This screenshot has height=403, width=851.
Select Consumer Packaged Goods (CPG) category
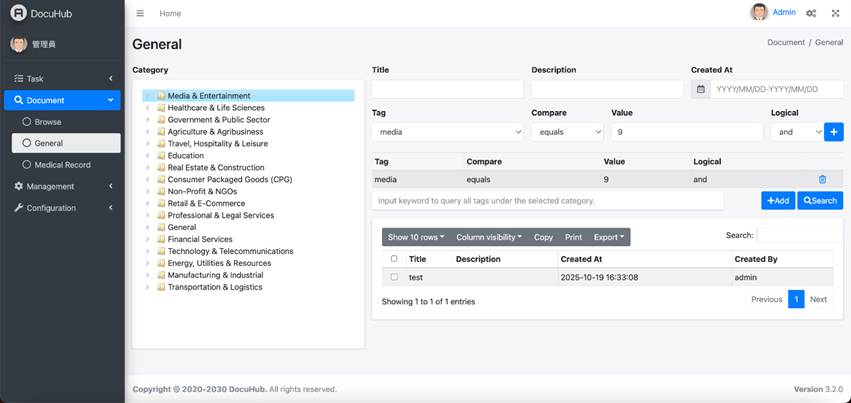coord(230,179)
